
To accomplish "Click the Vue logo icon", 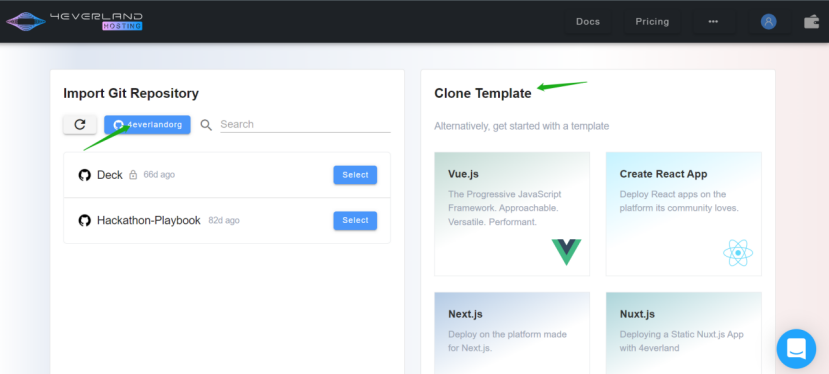I will point(566,252).
